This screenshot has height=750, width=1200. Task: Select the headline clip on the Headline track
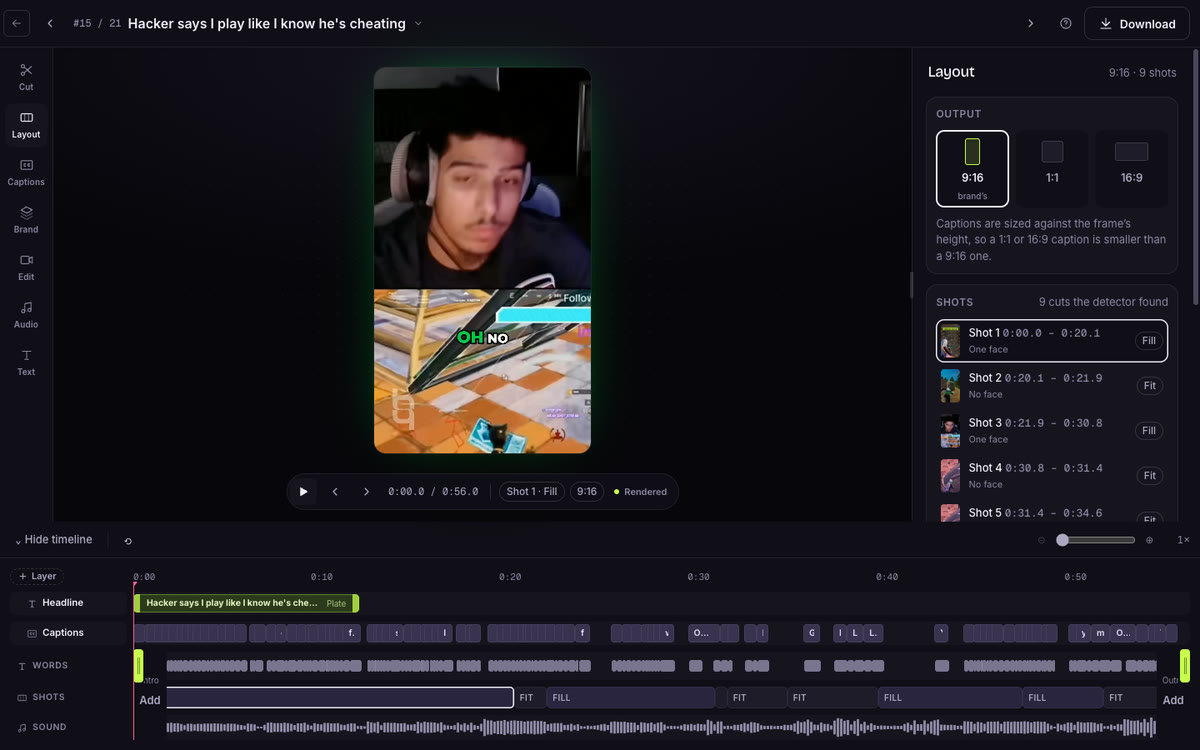(x=246, y=603)
